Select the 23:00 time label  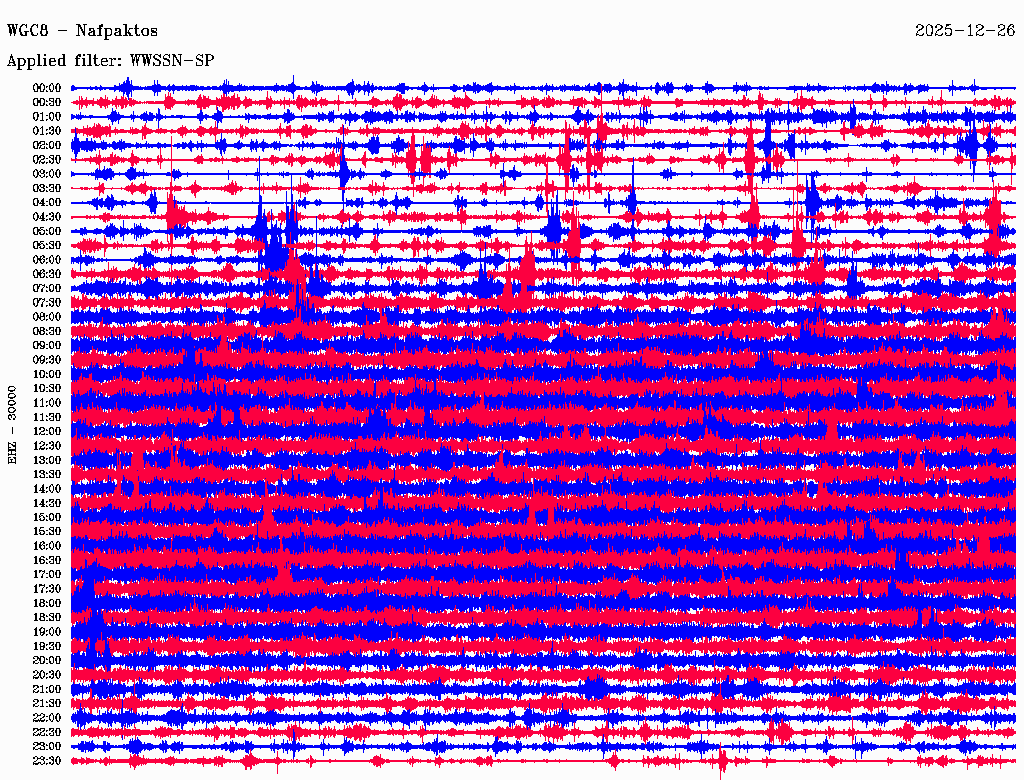point(47,747)
